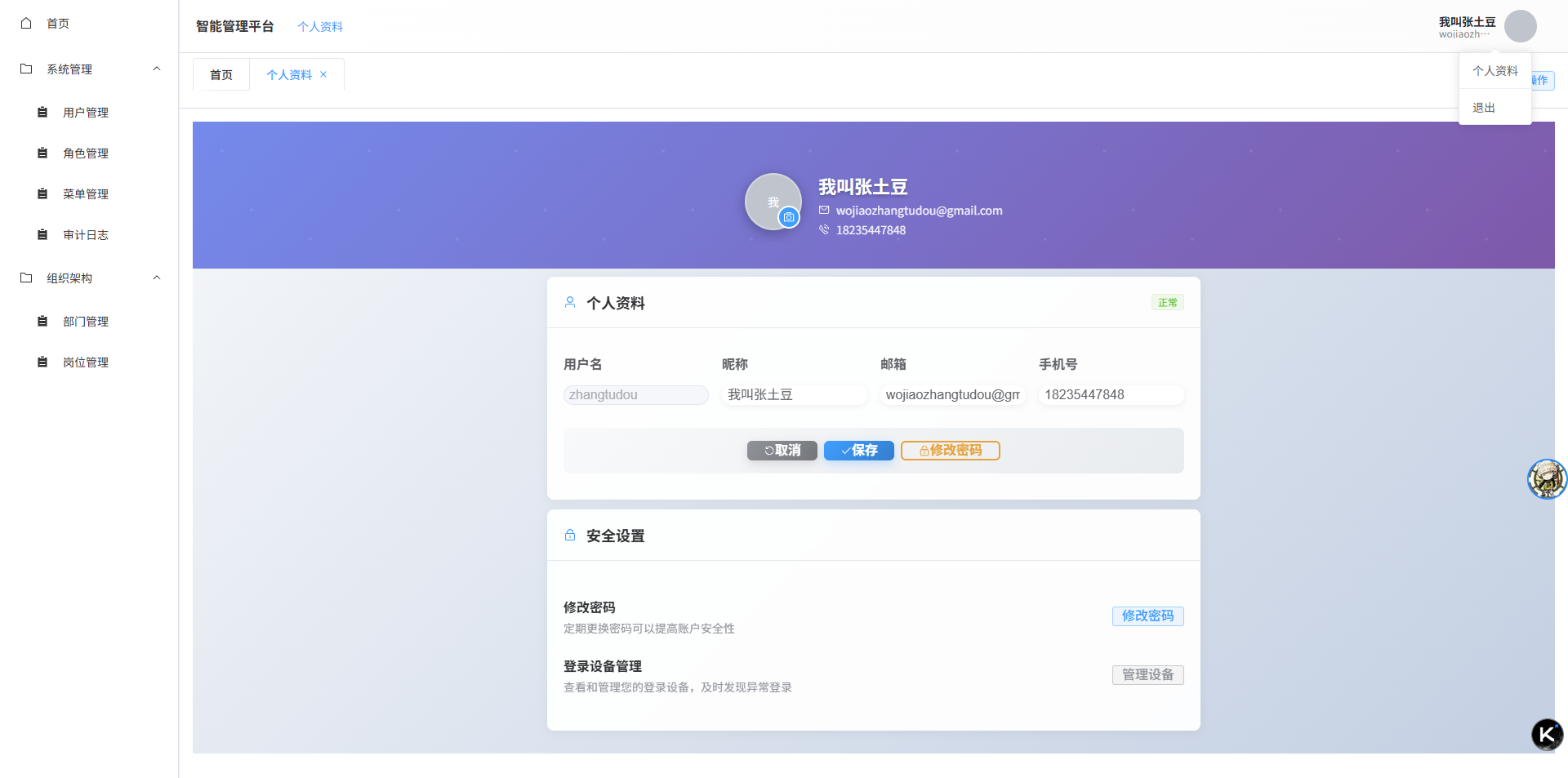Click the partly hidden 操作 button behind the user menu
The height and width of the screenshot is (778, 1568).
[x=1543, y=80]
